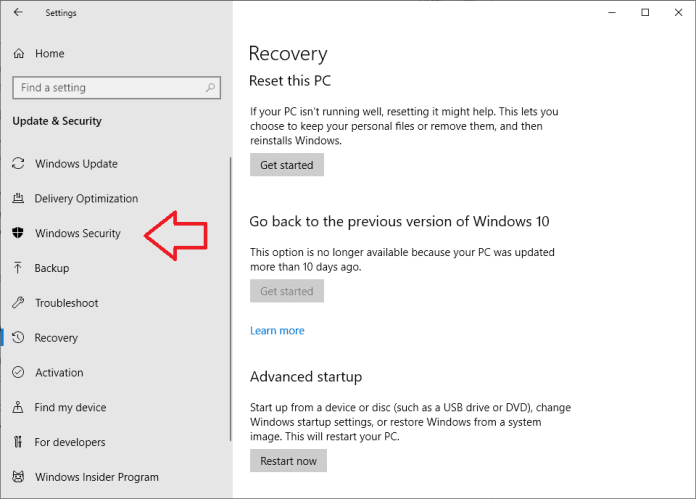The image size is (696, 499).
Task: Click disabled Get started under Go back
Action: pyautogui.click(x=287, y=291)
